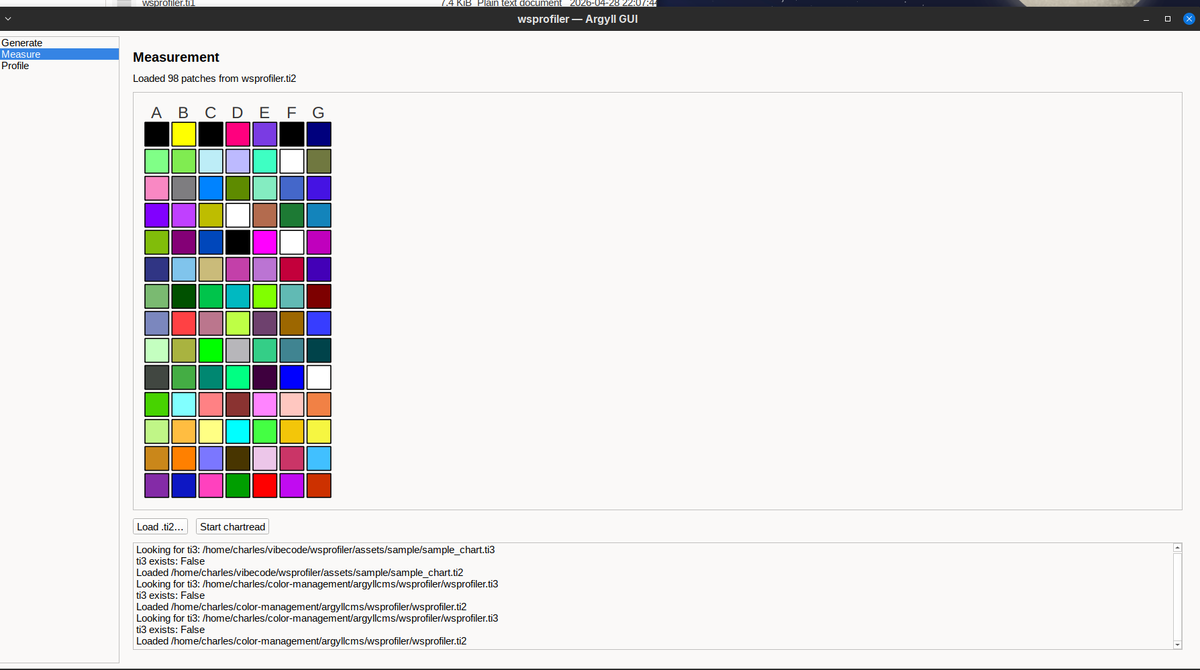Select the yellow patch in the top row
Viewport: 1200px width, 670px height.
point(184,134)
